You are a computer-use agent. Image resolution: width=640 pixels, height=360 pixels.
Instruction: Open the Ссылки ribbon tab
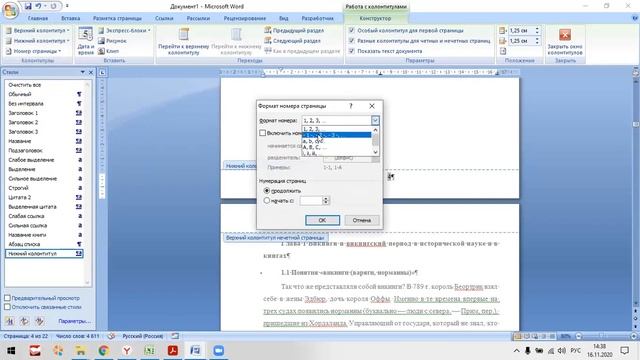[x=164, y=18]
